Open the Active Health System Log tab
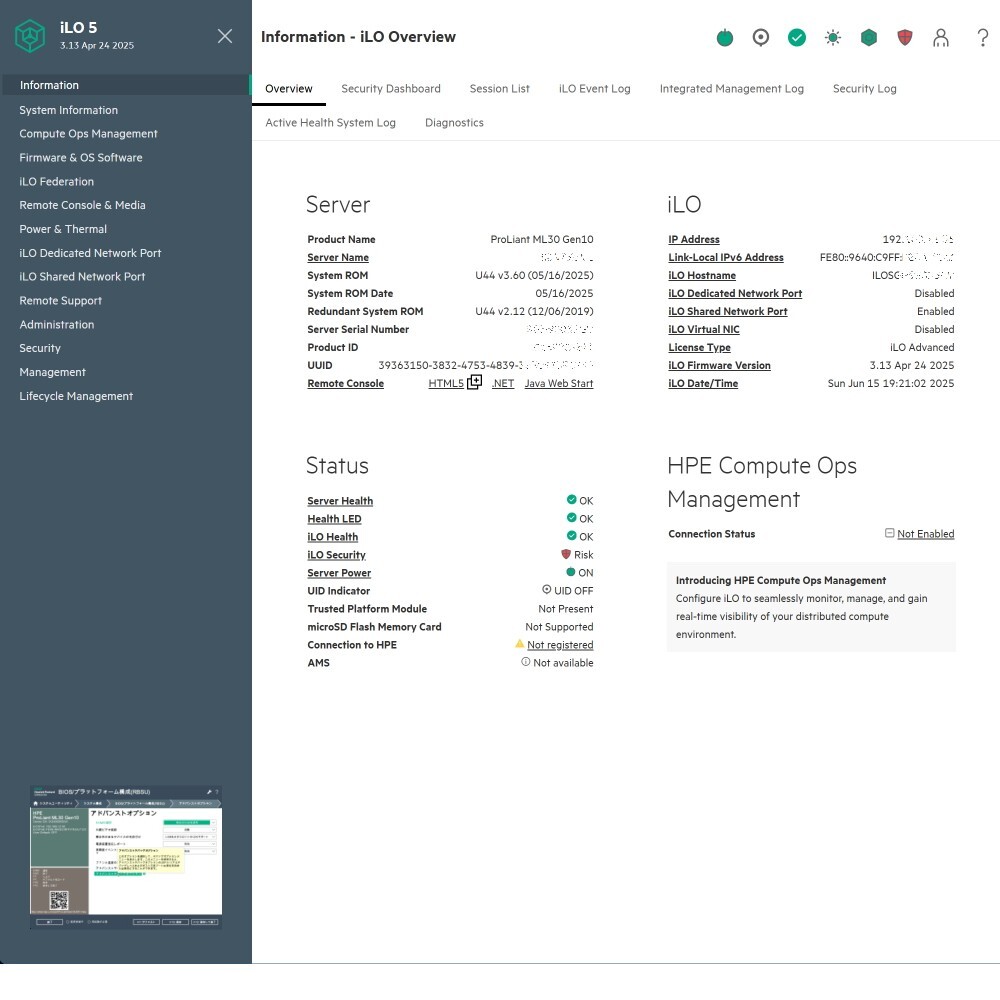The height and width of the screenshot is (1000, 1000). 330,123
